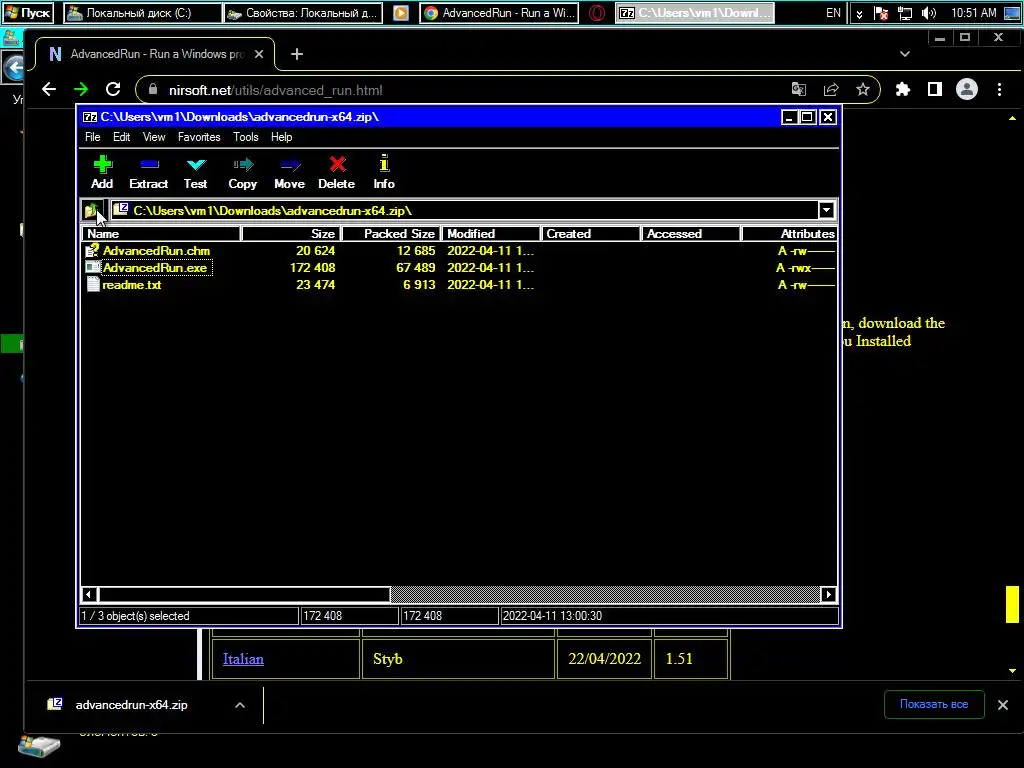Screen dimensions: 1024x768
Task: Click the orange media player taskbar icon
Action: coord(401,12)
